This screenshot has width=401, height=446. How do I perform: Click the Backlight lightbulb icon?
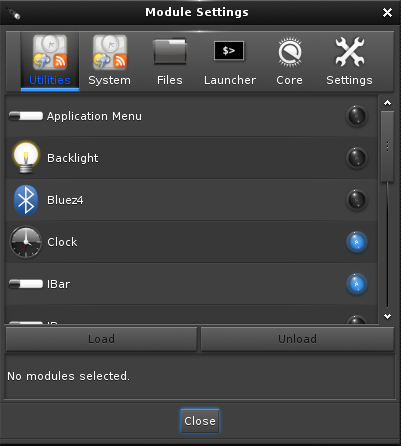coord(26,158)
